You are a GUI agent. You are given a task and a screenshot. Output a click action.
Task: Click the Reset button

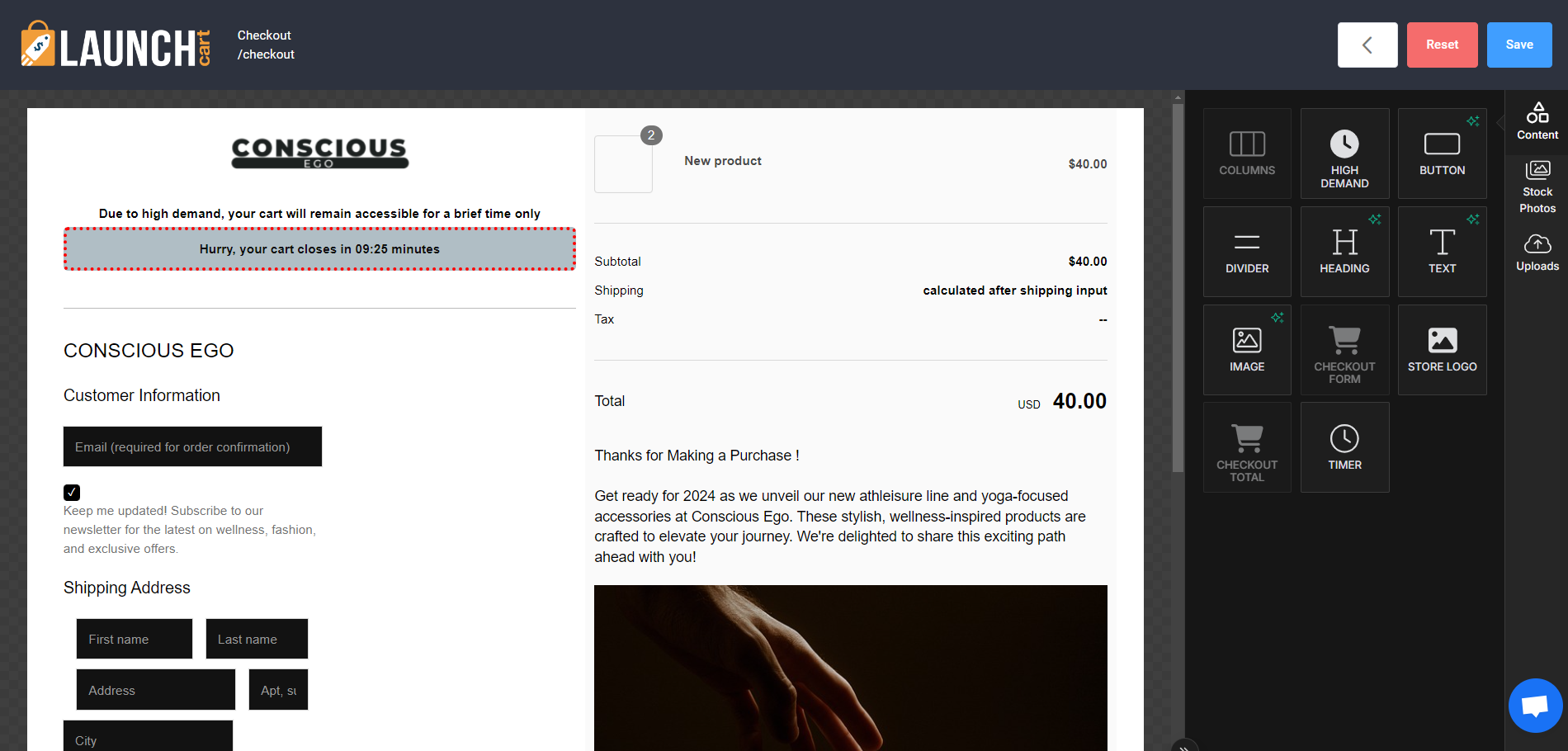pyautogui.click(x=1442, y=45)
